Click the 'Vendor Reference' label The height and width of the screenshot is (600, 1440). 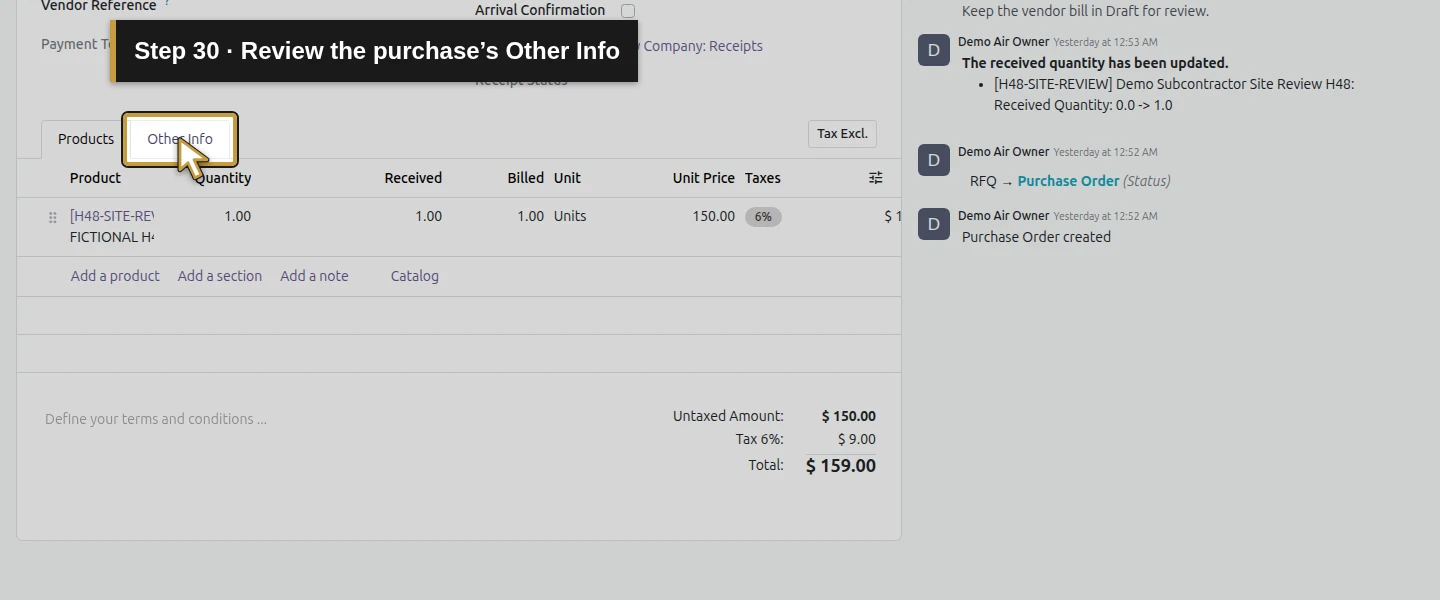click(x=98, y=6)
